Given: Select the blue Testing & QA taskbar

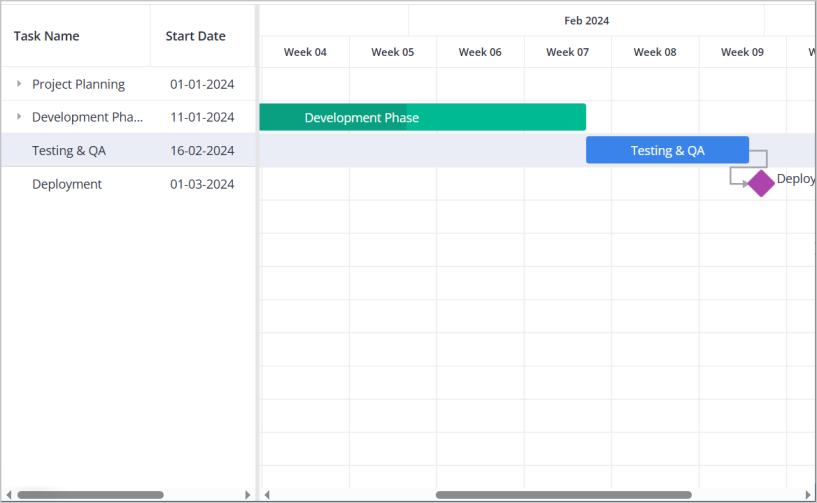Looking at the screenshot, I should coord(667,150).
